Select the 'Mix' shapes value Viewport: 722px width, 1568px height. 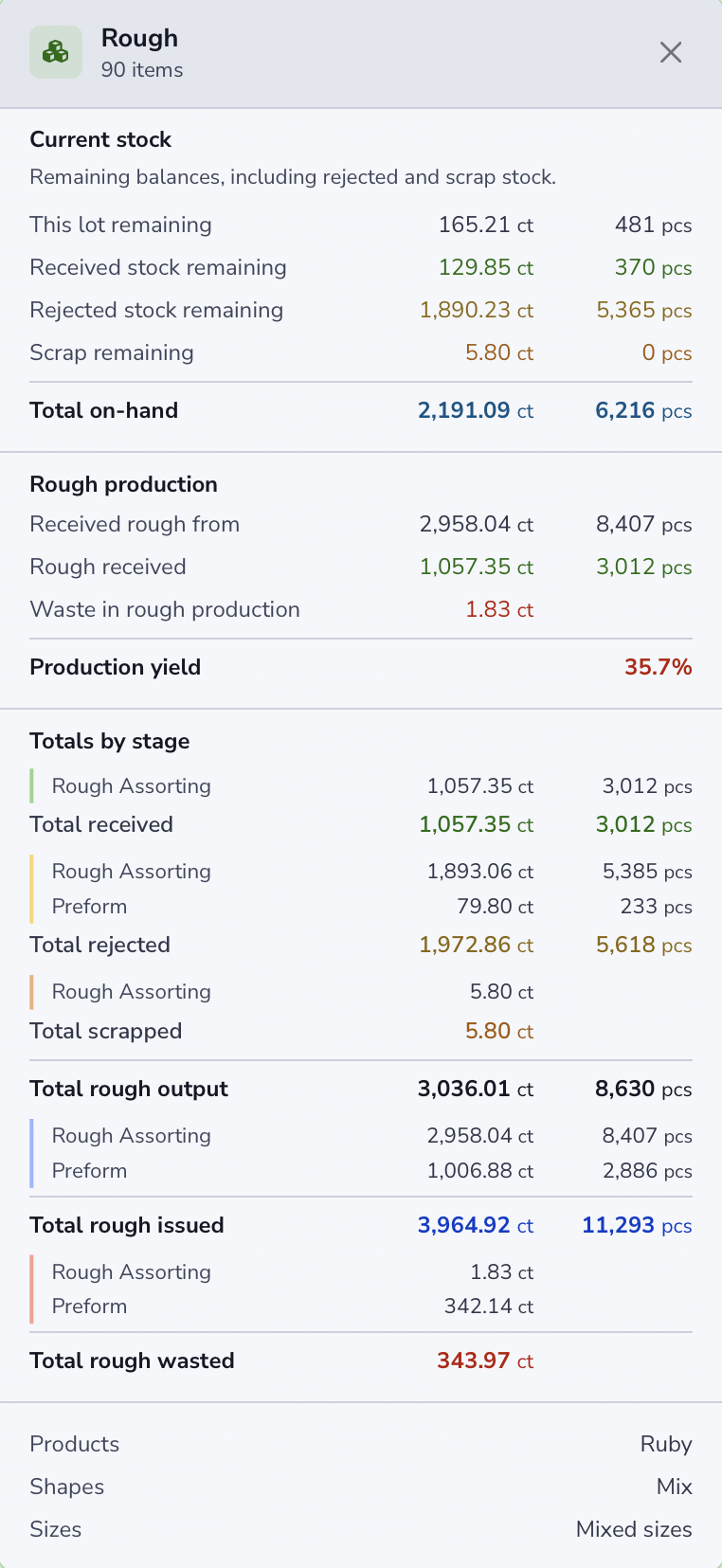coord(675,1487)
